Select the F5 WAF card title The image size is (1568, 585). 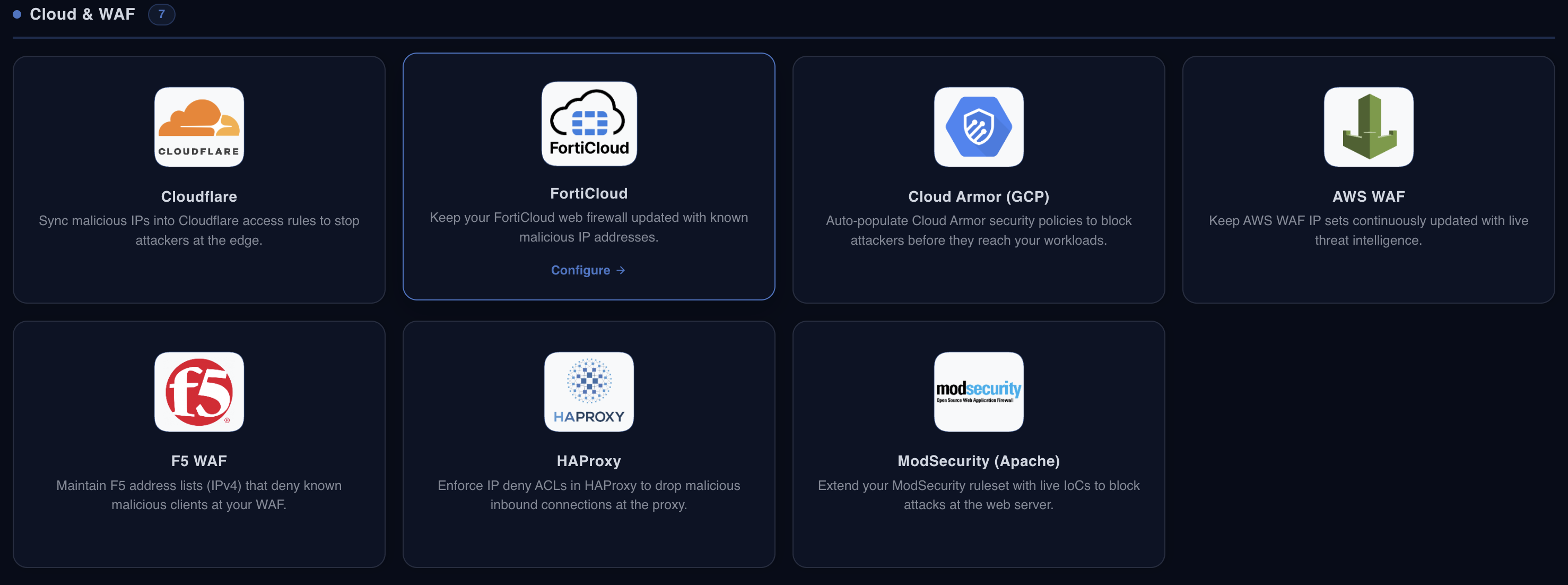[199, 461]
